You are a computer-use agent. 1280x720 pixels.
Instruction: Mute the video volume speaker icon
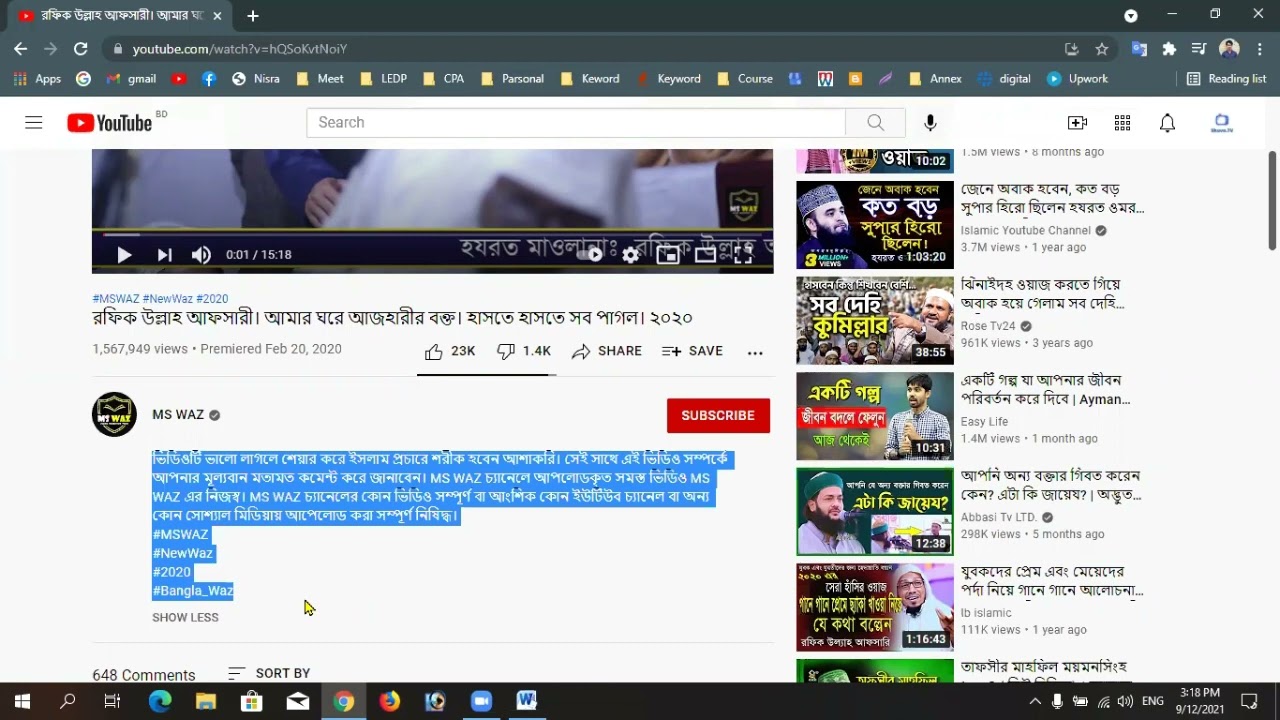click(x=201, y=255)
